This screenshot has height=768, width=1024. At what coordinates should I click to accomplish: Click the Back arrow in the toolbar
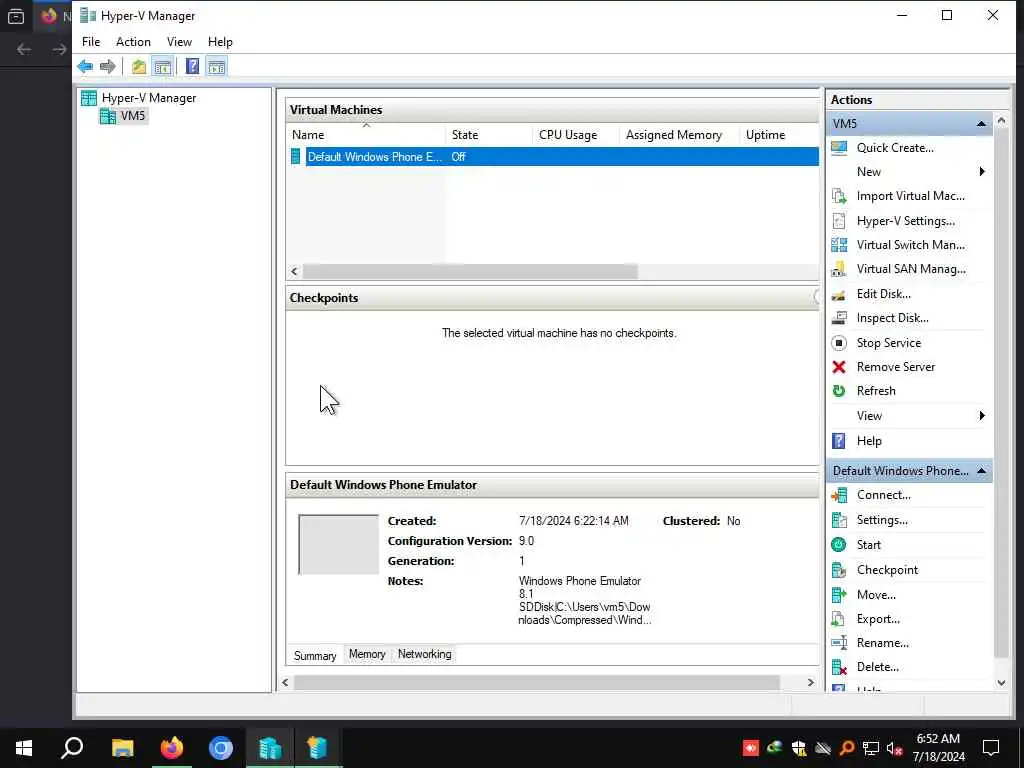click(x=85, y=67)
